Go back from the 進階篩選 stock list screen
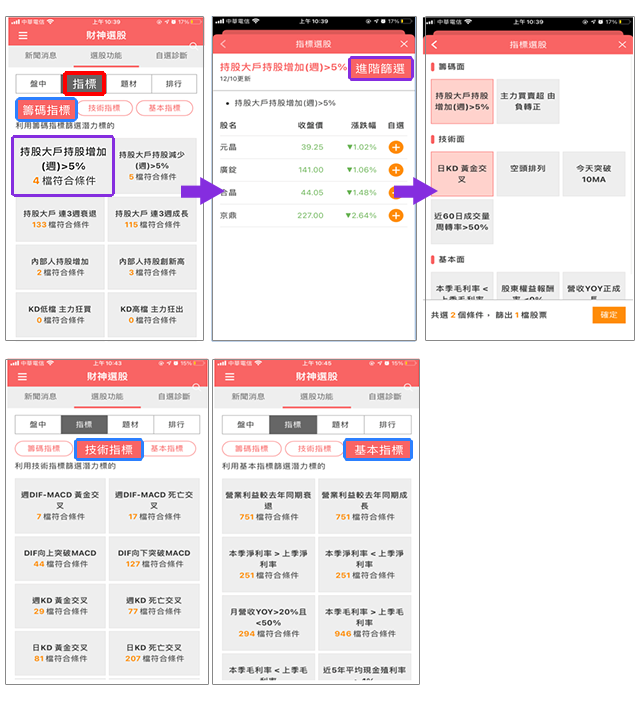Viewport: 640px width, 704px height. click(x=223, y=44)
